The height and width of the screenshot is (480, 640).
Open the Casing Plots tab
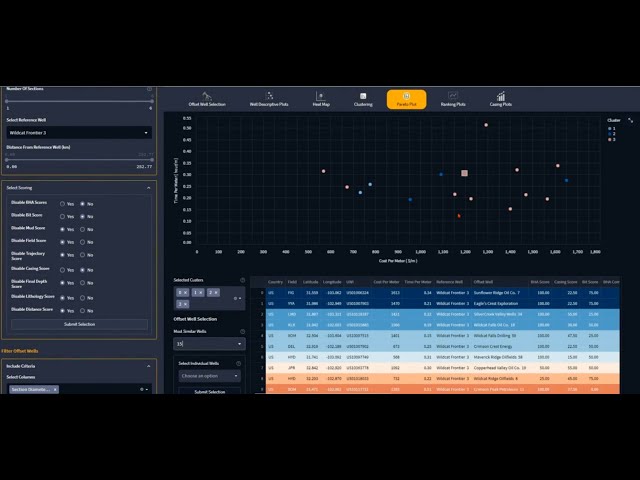pyautogui.click(x=500, y=100)
